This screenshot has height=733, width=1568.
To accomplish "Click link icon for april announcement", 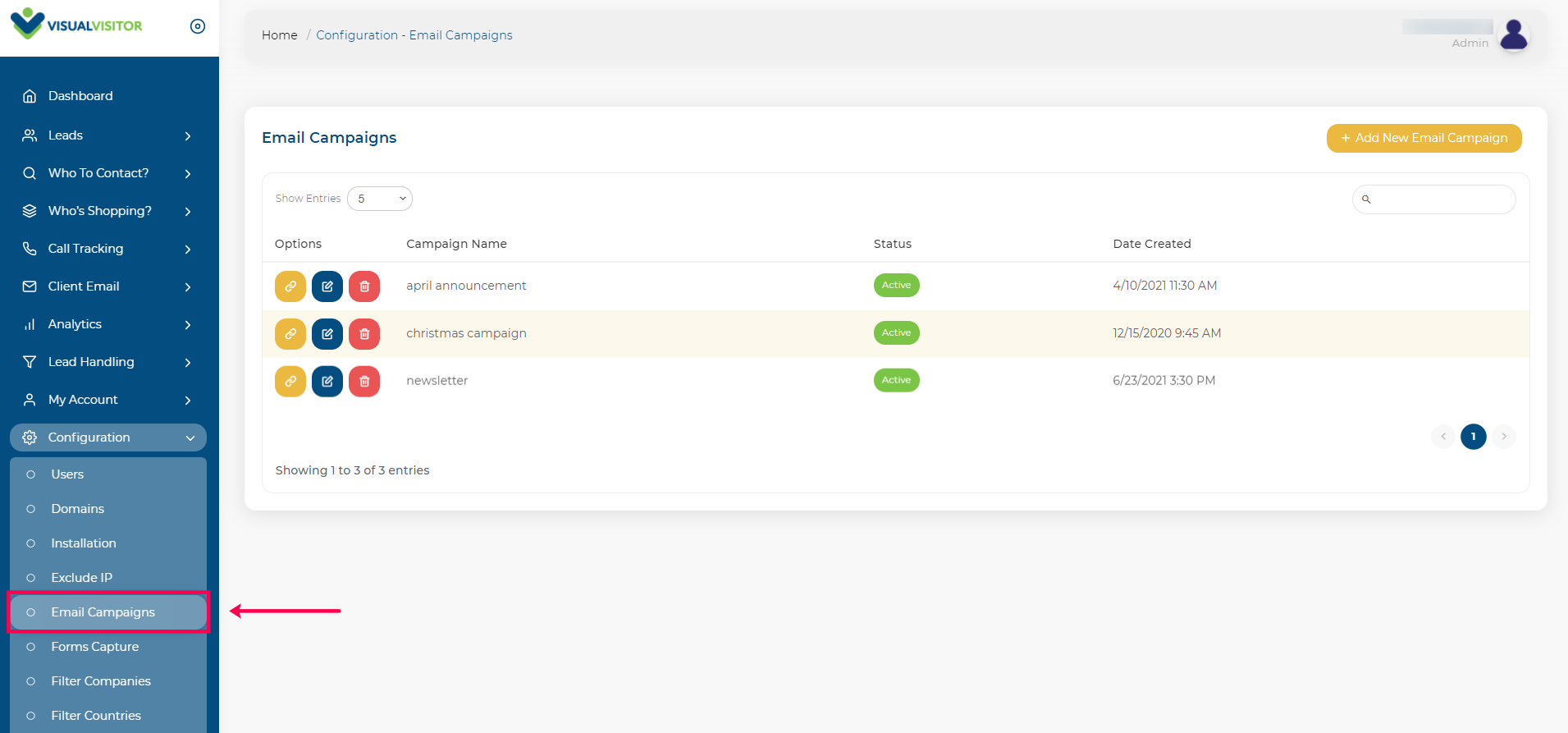I will click(290, 286).
